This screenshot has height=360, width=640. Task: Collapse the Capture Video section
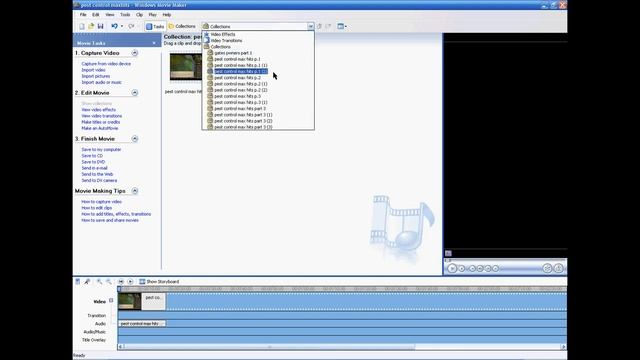[135, 53]
